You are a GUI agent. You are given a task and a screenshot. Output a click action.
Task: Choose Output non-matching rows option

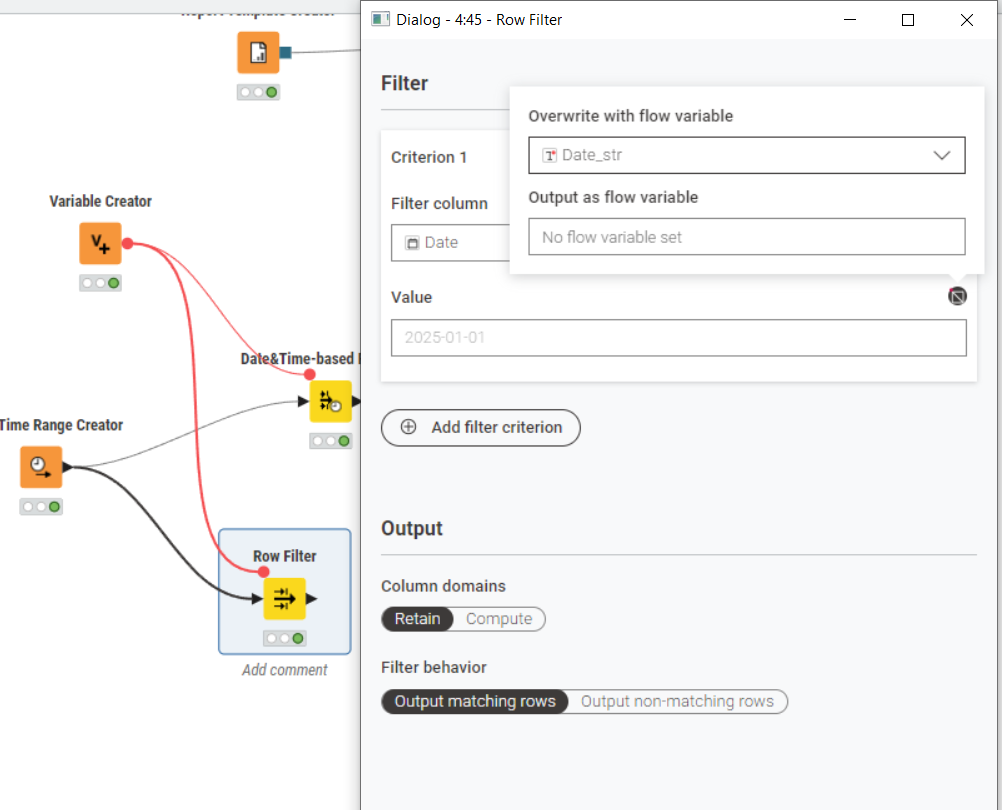pos(677,702)
